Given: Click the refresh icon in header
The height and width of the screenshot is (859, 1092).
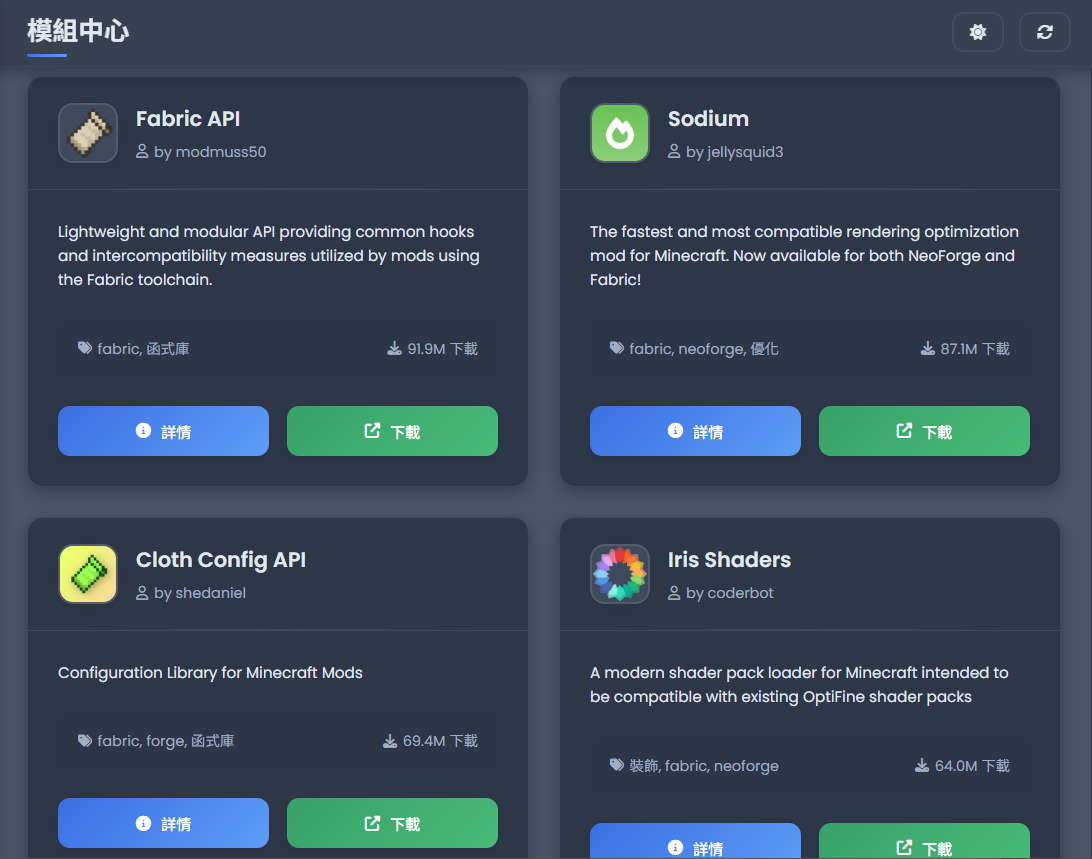Looking at the screenshot, I should [x=1045, y=32].
